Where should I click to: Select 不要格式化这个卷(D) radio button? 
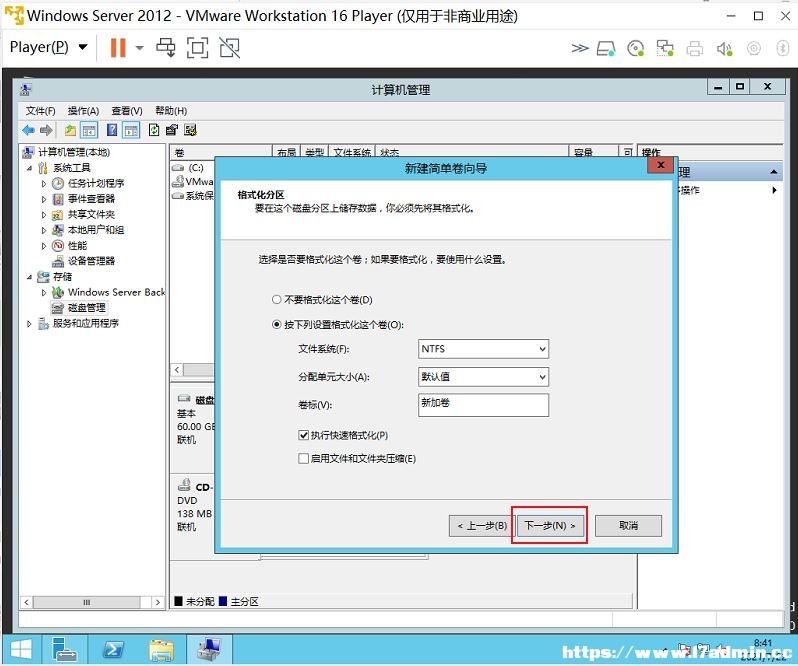(x=276, y=300)
